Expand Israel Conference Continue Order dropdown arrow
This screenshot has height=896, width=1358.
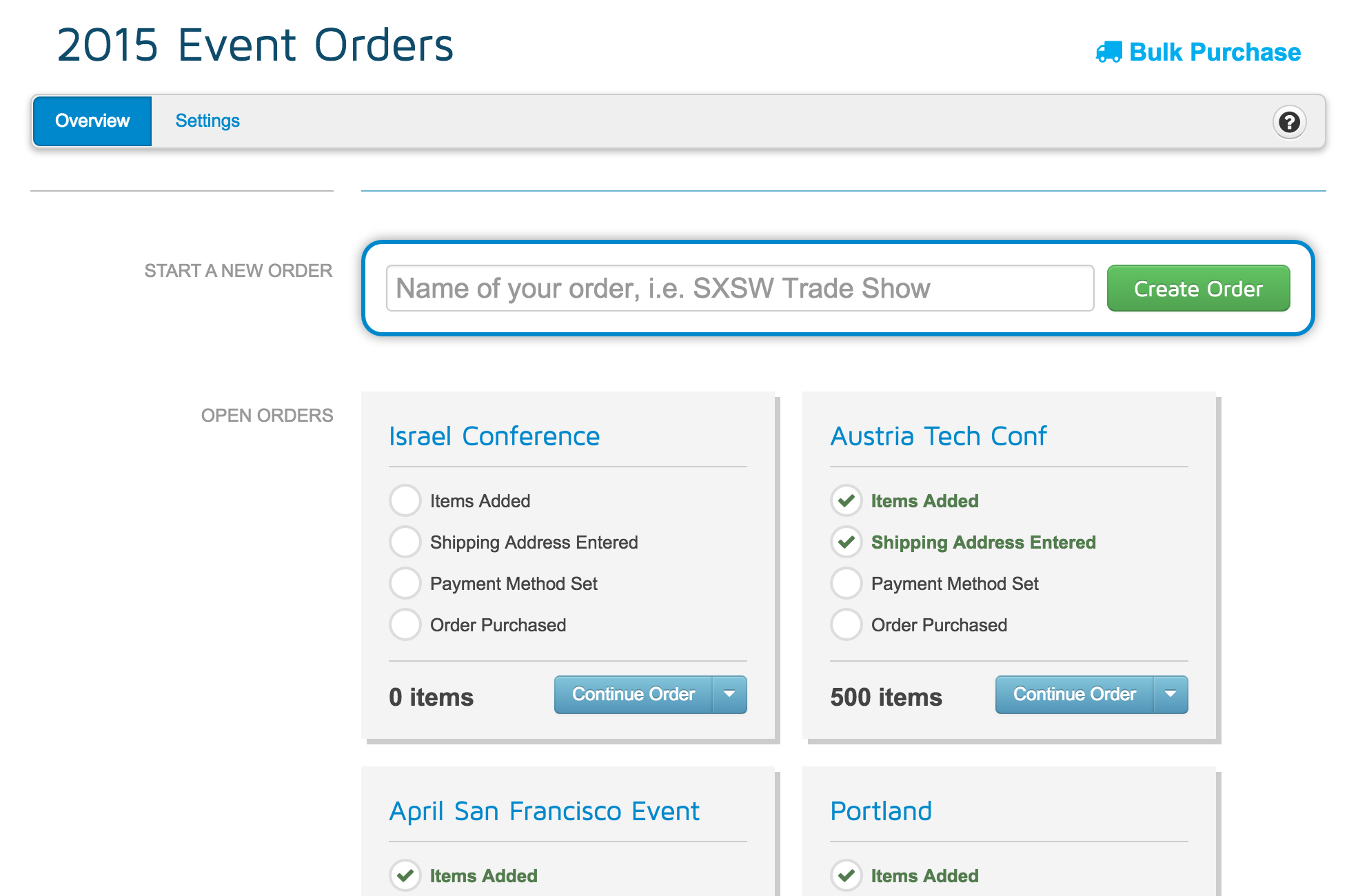tap(729, 695)
